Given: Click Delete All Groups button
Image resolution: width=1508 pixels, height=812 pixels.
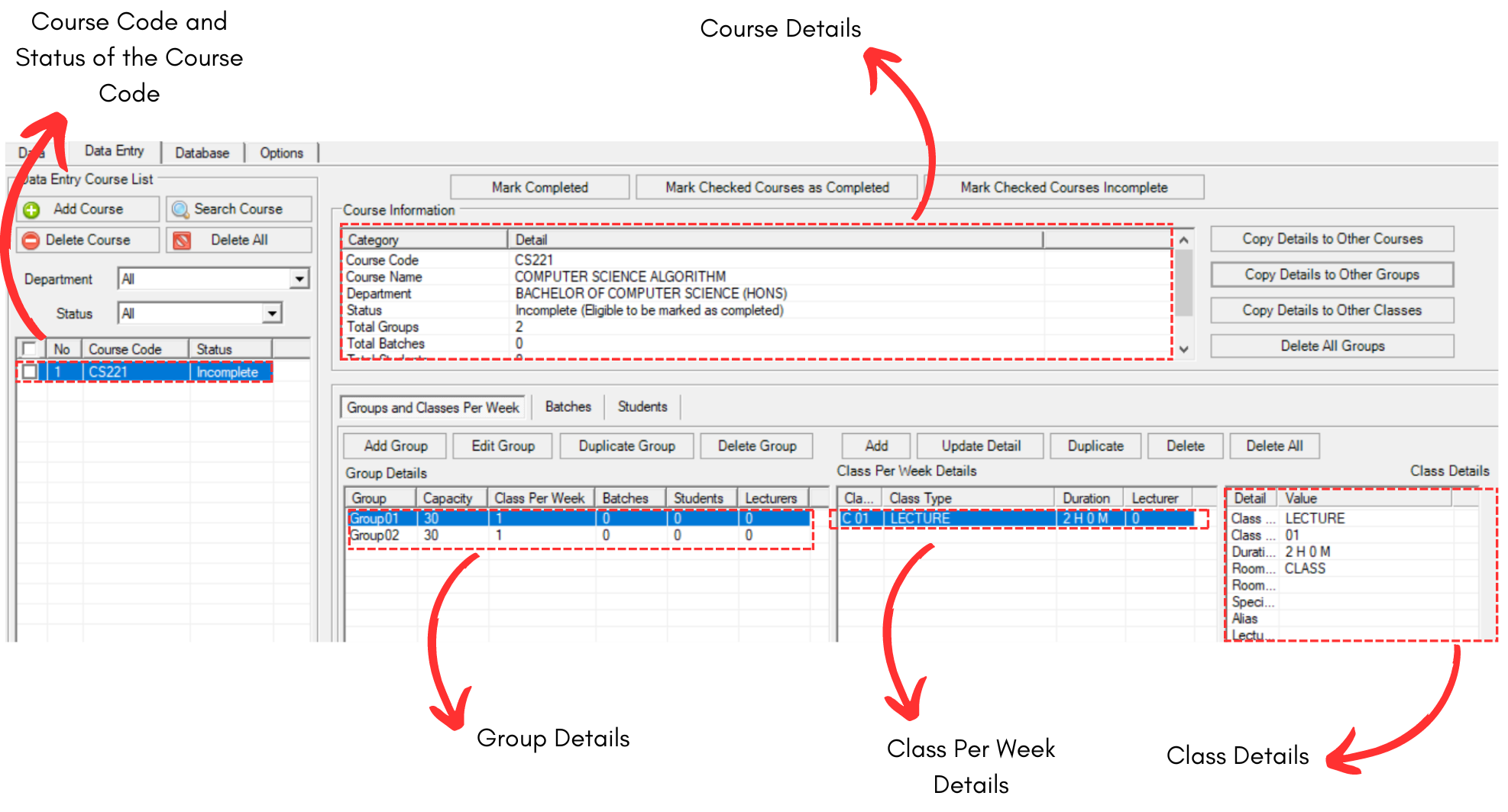Looking at the screenshot, I should coord(1332,346).
